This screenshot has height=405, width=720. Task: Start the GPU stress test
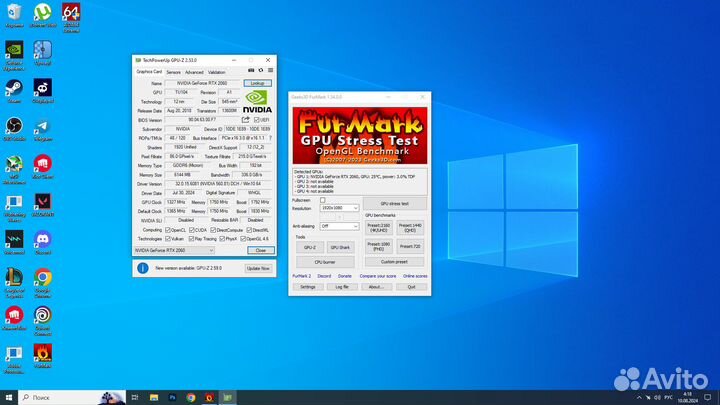click(x=395, y=203)
